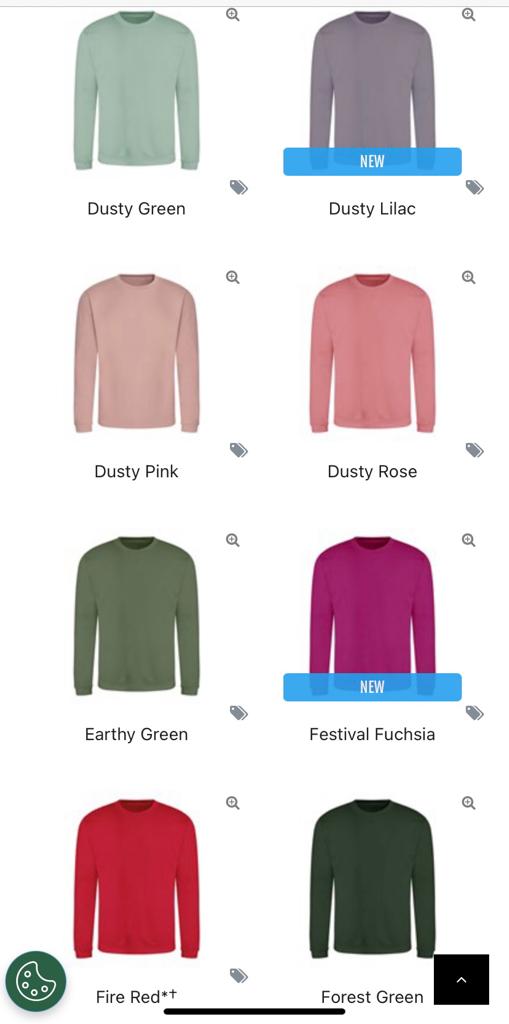Click the tag icon under Dusty Rose
Image resolution: width=509 pixels, height=1024 pixels.
tap(474, 450)
